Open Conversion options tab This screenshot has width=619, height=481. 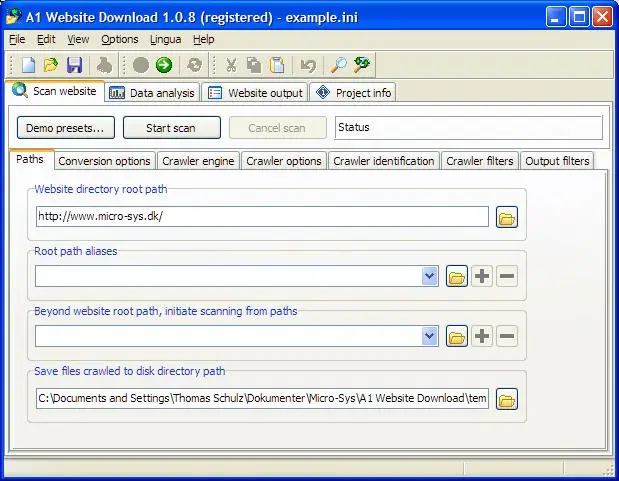(x=104, y=161)
